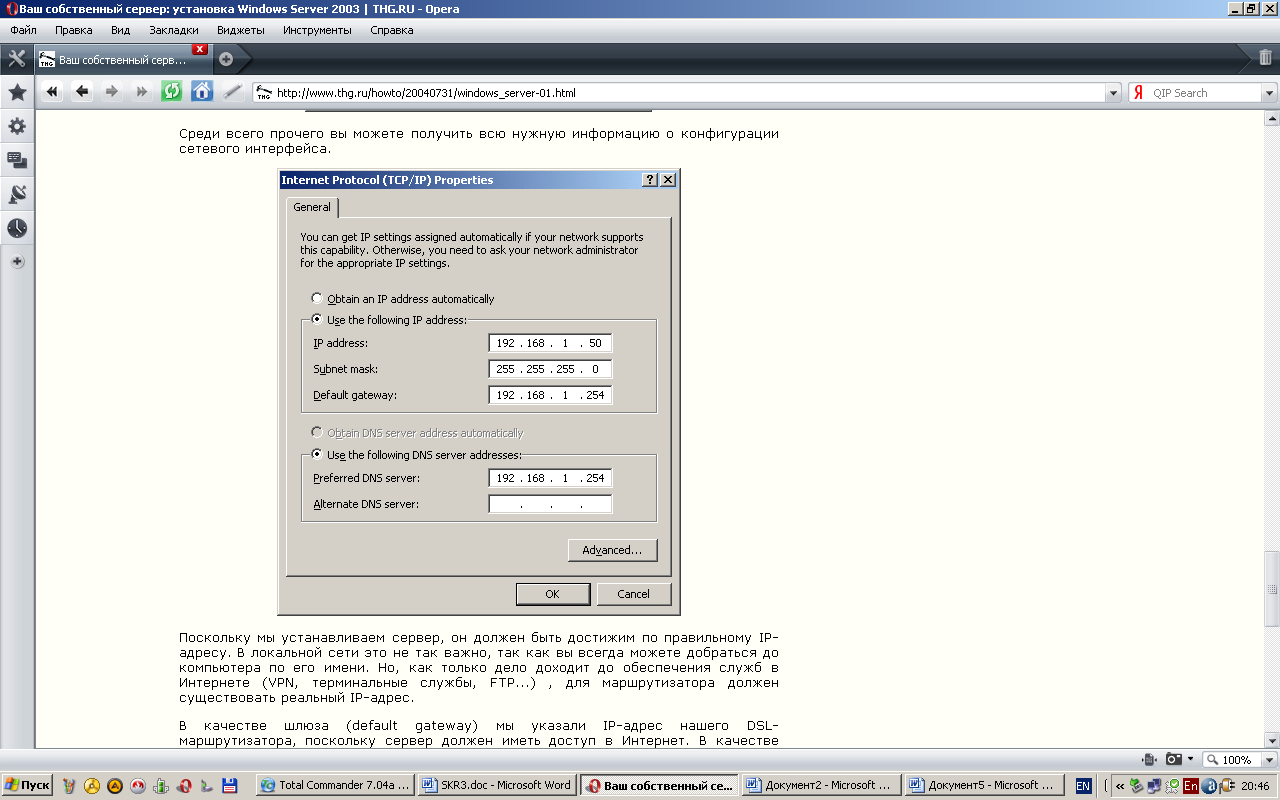Expand the address bar URL dropdown

click(1113, 93)
